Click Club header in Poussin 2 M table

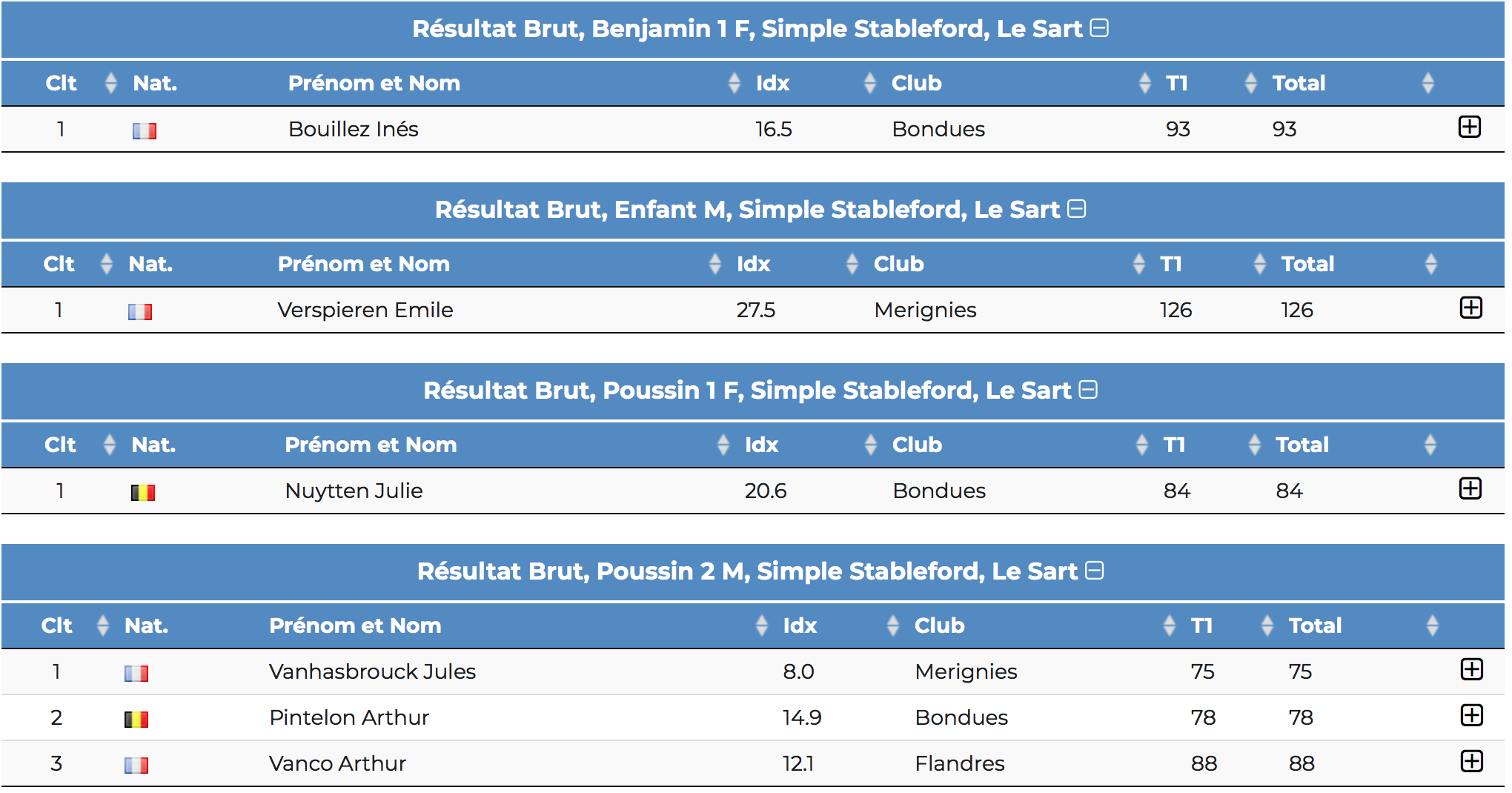pyautogui.click(x=939, y=626)
